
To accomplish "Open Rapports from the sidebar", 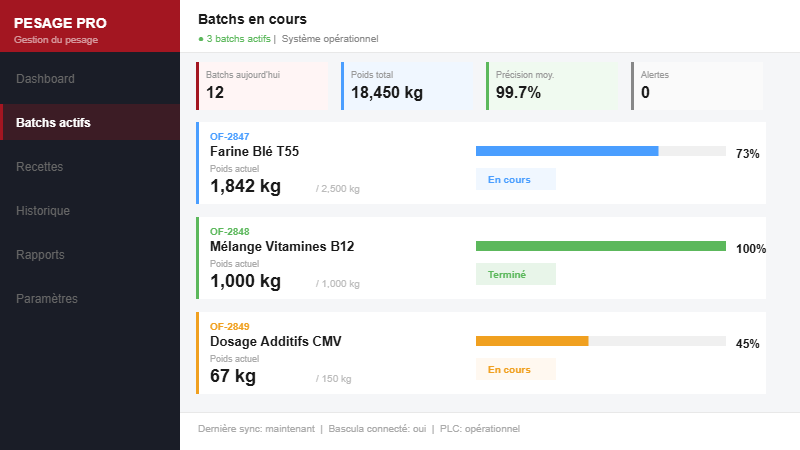I will (x=40, y=255).
